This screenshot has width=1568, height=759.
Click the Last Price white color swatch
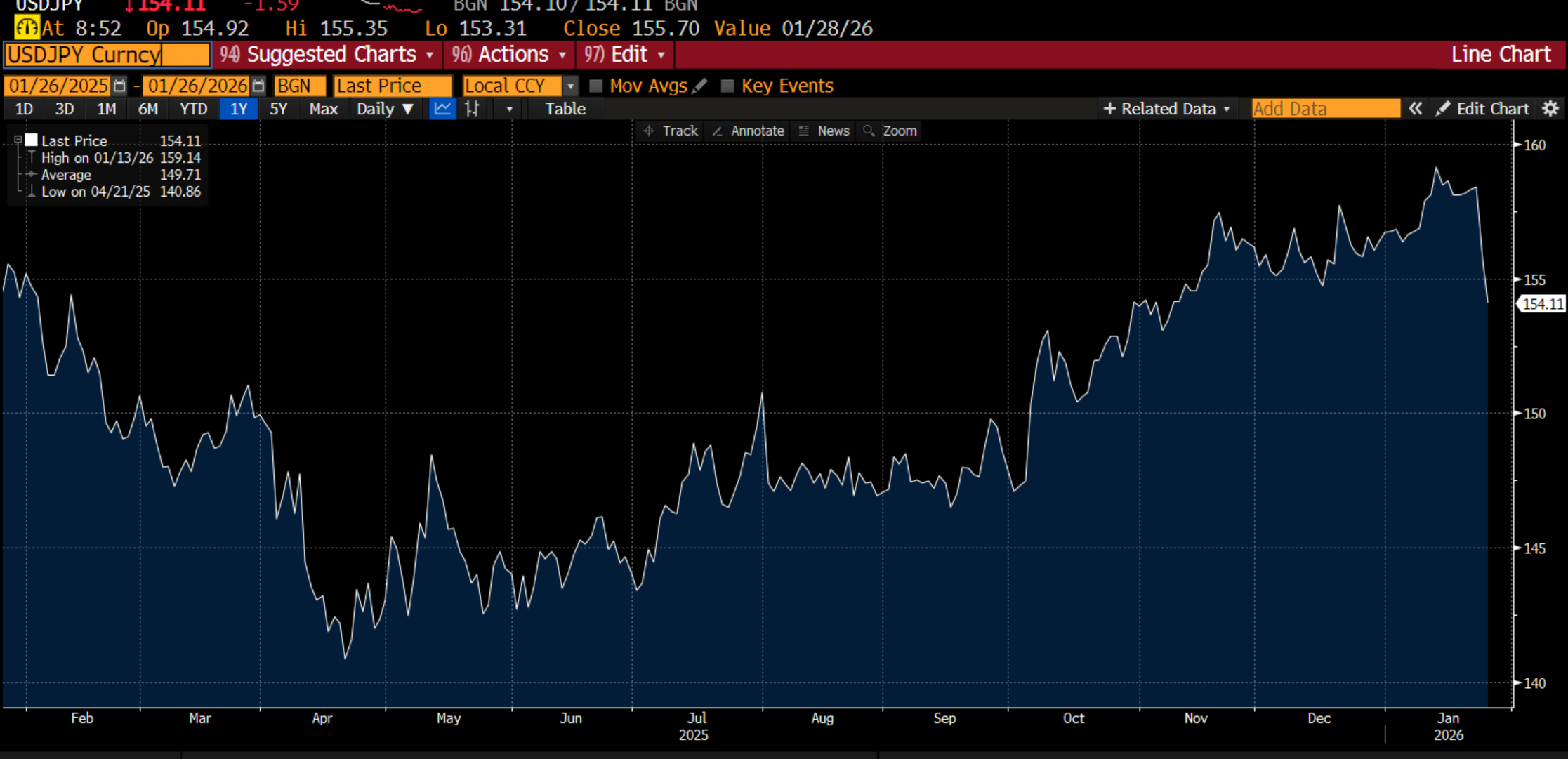[x=32, y=140]
